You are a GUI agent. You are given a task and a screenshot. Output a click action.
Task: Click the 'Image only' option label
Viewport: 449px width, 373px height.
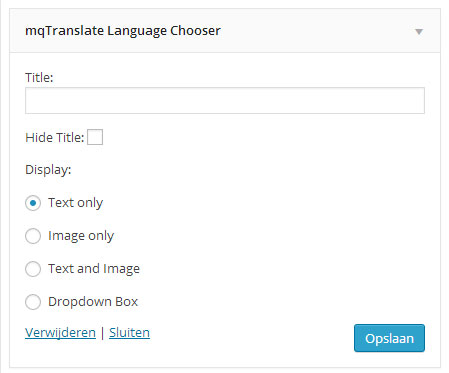click(x=81, y=236)
